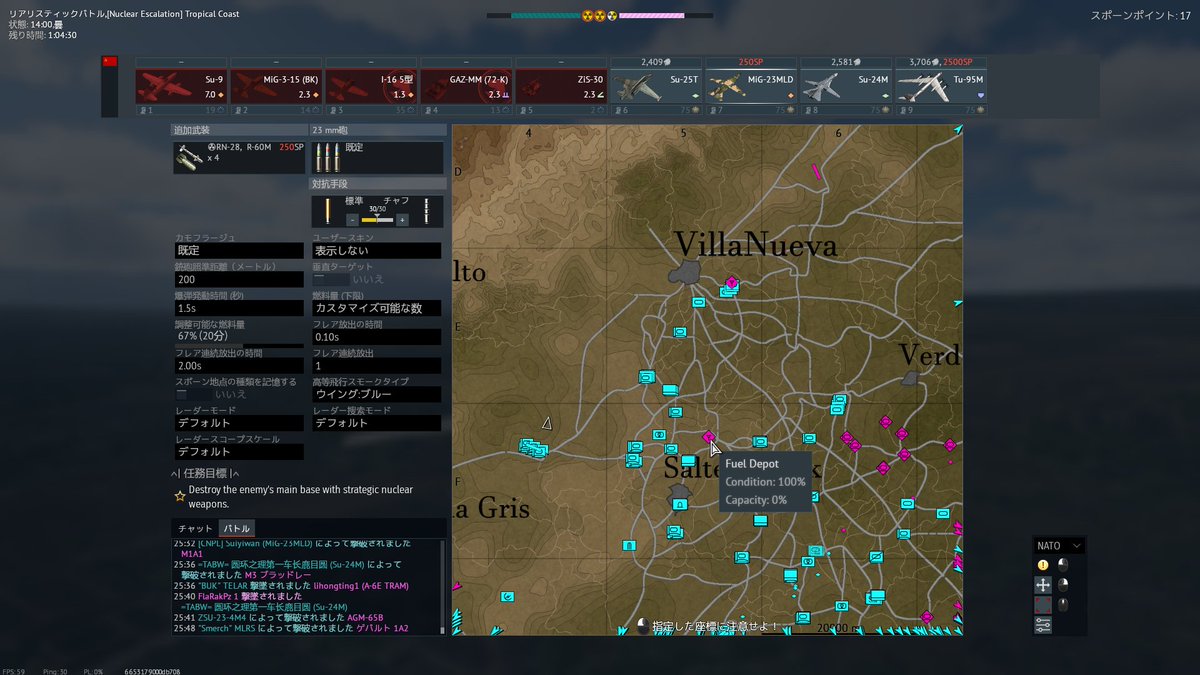Select the ZiS-30 vehicle slot
This screenshot has width=1200, height=675.
pyautogui.click(x=561, y=86)
